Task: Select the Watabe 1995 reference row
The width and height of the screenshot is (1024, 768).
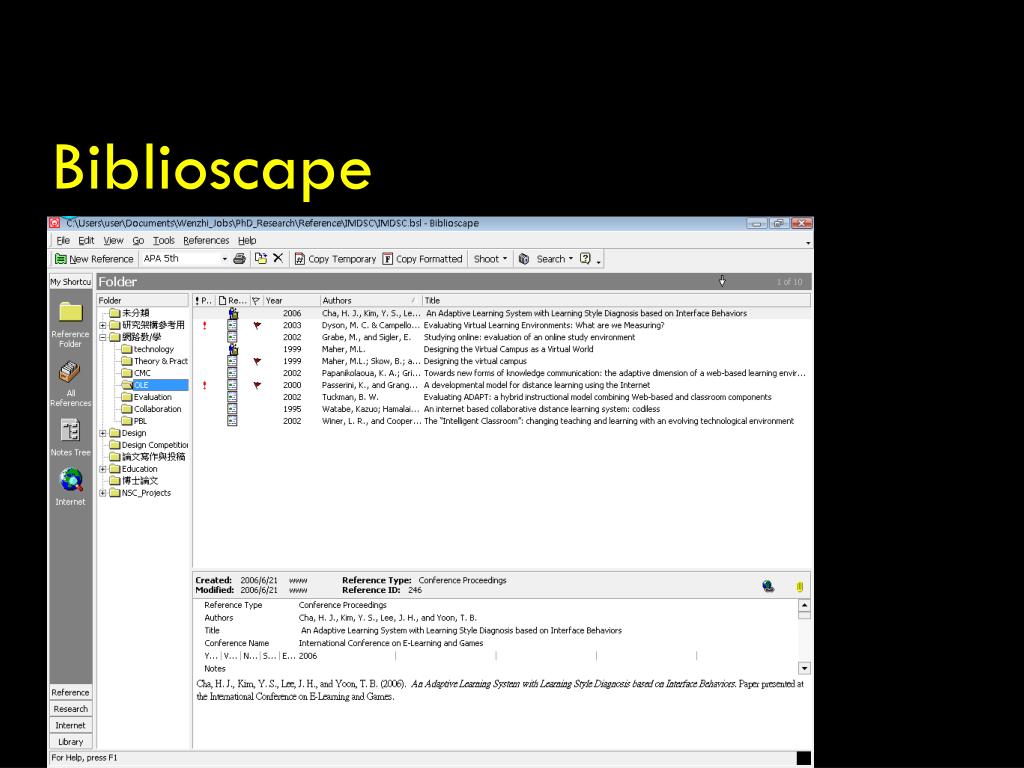Action: (x=502, y=409)
